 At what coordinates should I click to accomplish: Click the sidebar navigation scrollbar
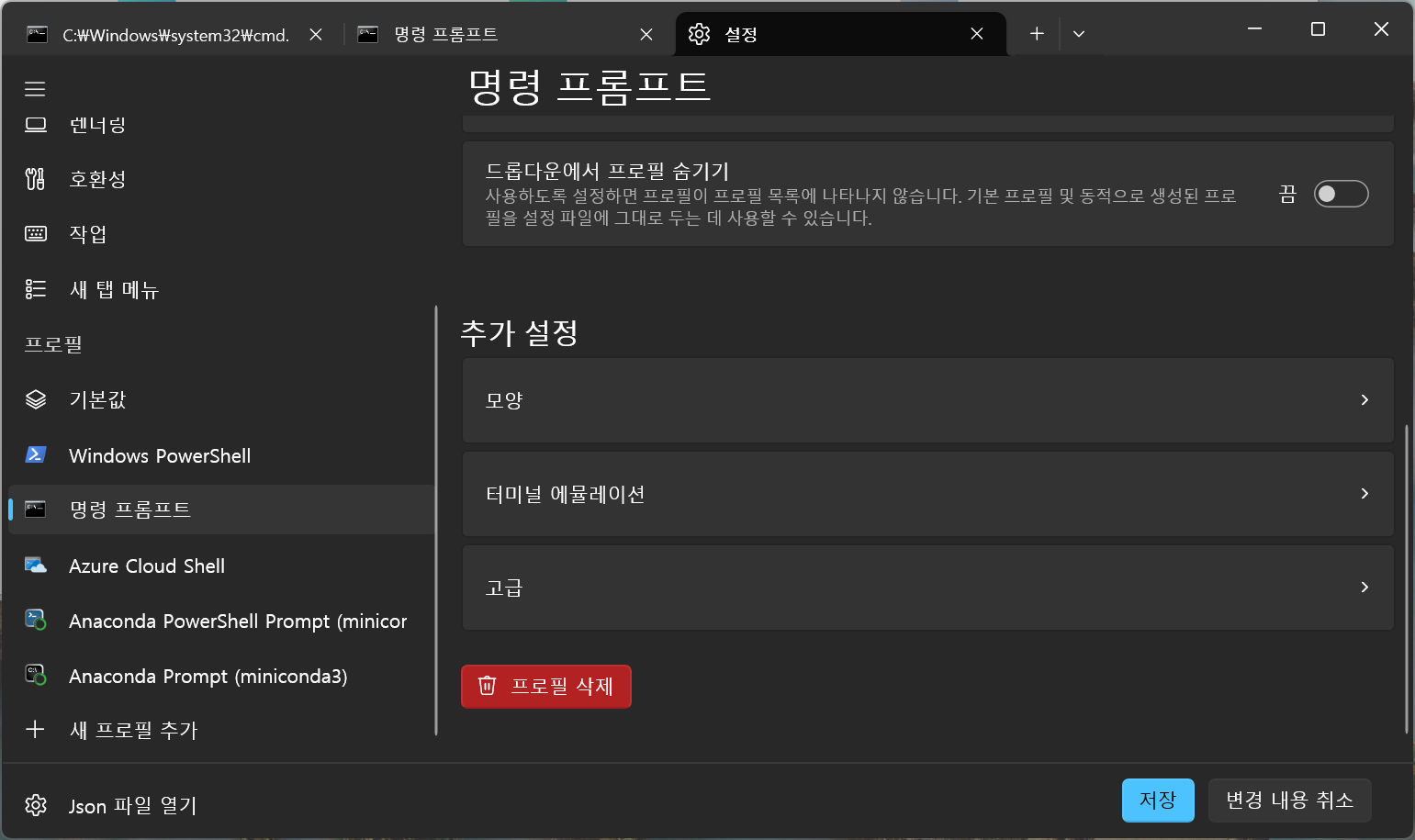point(436,521)
